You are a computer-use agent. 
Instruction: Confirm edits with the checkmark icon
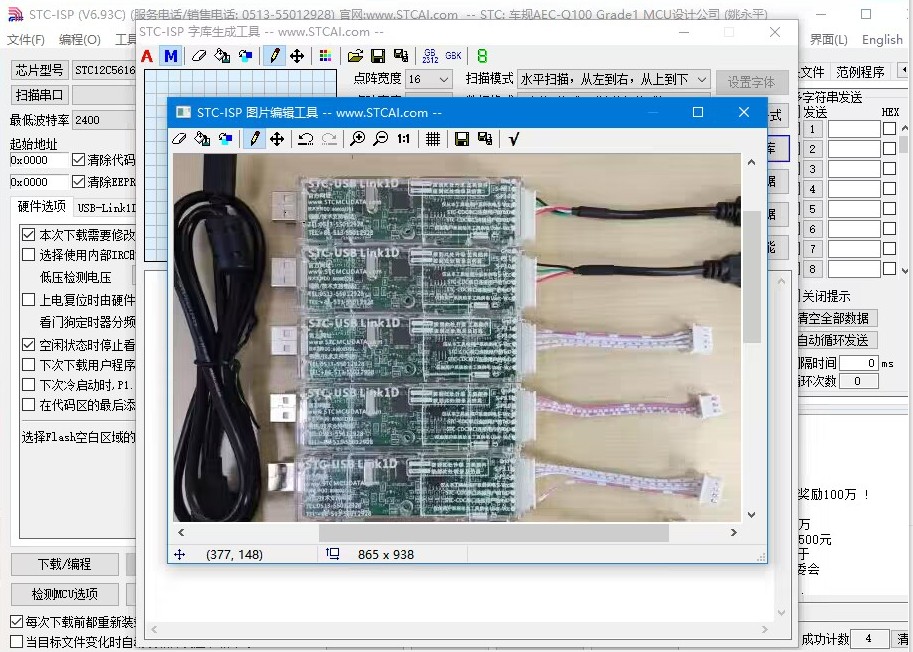tap(514, 139)
